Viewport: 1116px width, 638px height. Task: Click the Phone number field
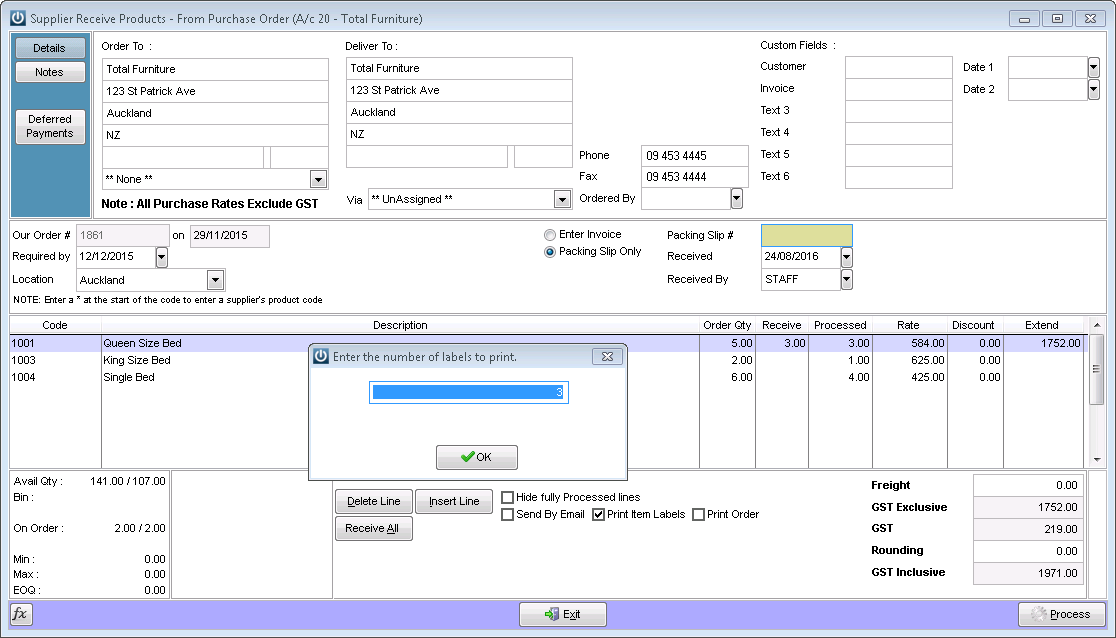695,156
